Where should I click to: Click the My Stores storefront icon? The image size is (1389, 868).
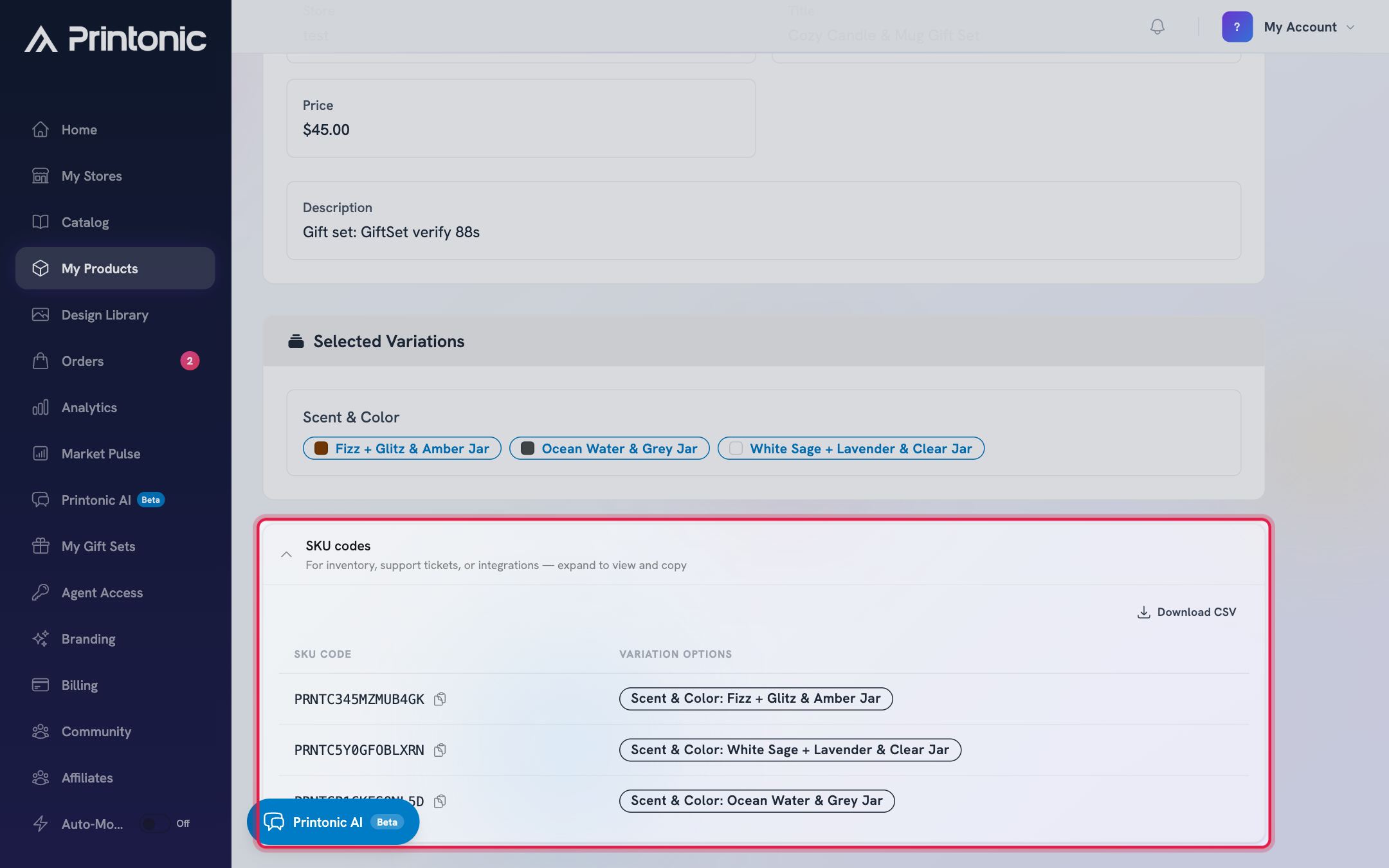tap(41, 176)
